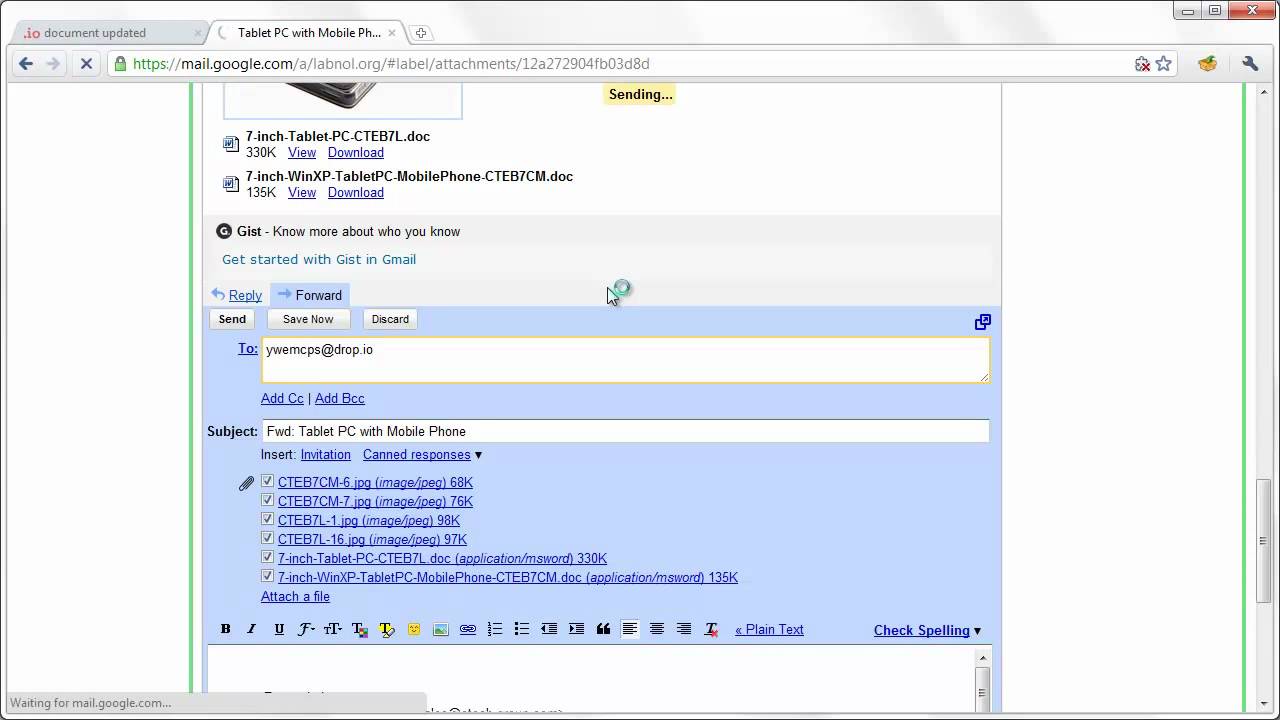Insert an Invitation
Image resolution: width=1280 pixels, height=720 pixels.
(326, 454)
